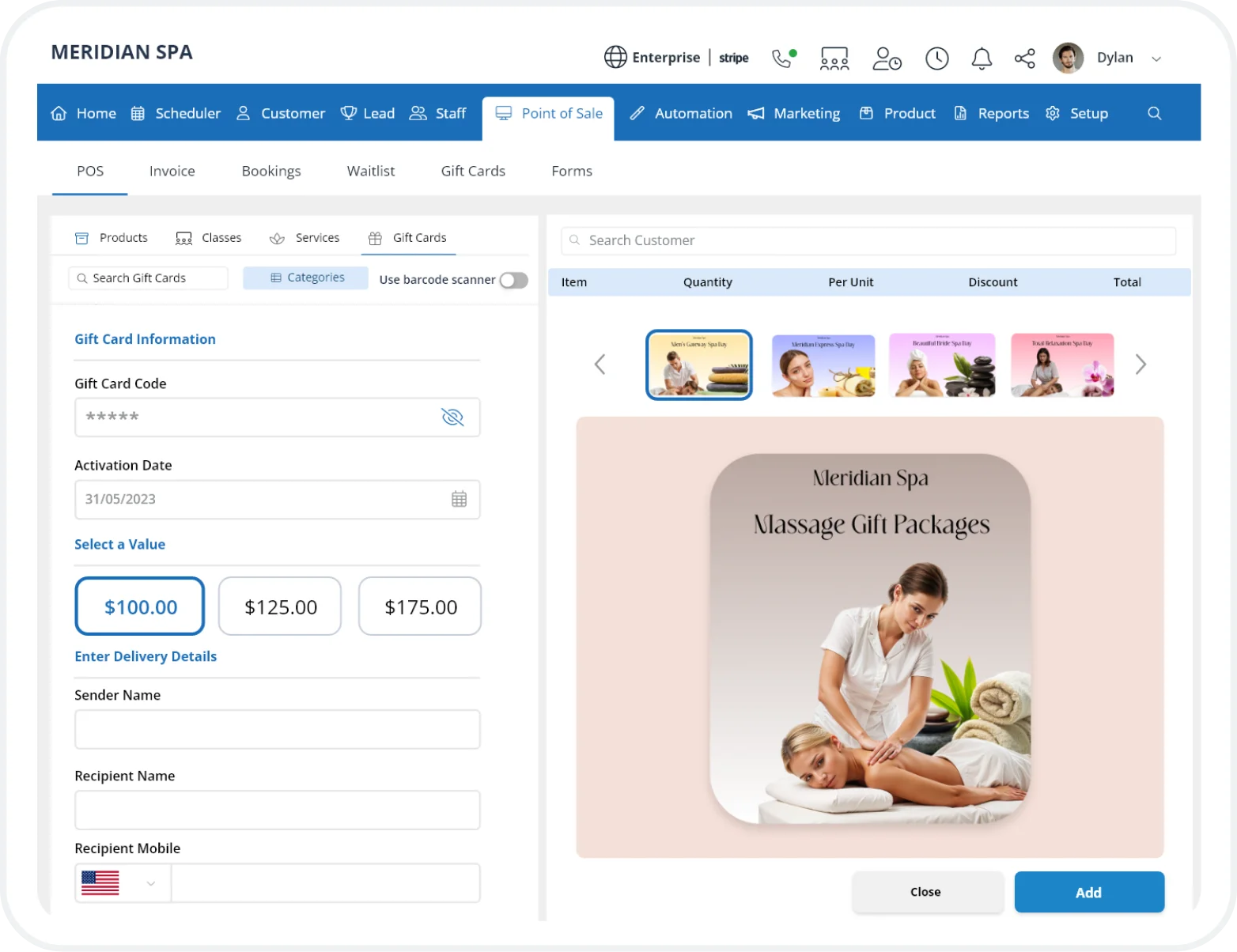This screenshot has width=1237, height=952.
Task: Click the staff clock-in user icon
Action: click(x=887, y=58)
